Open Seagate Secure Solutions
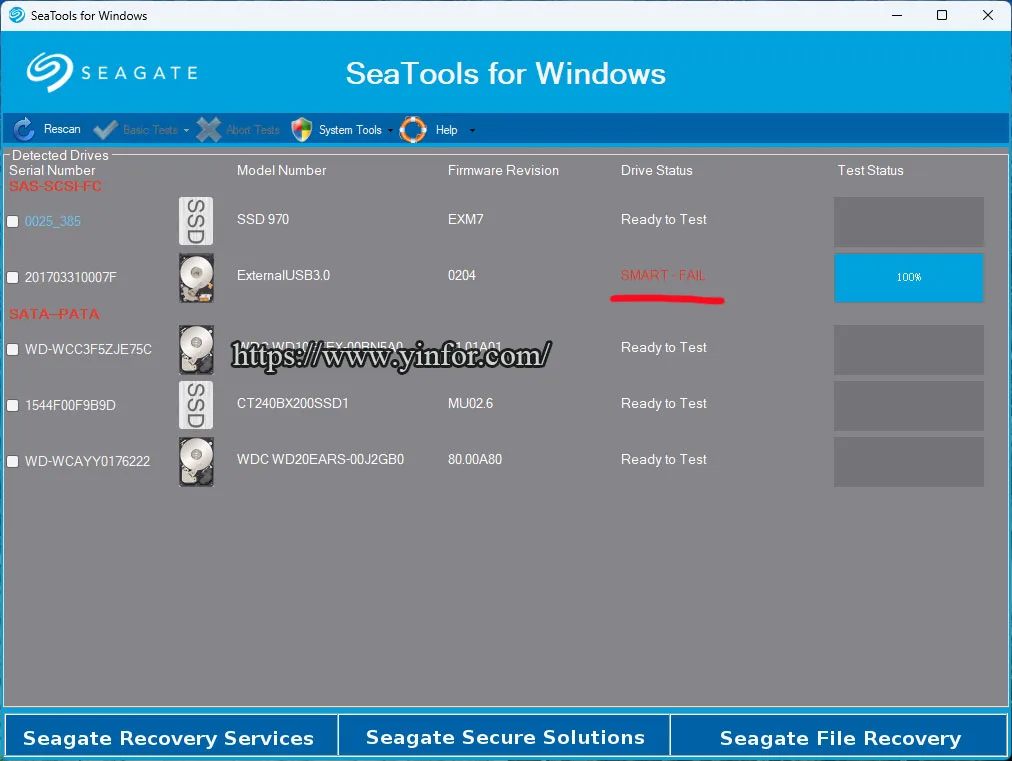This screenshot has width=1012, height=761. click(x=504, y=736)
